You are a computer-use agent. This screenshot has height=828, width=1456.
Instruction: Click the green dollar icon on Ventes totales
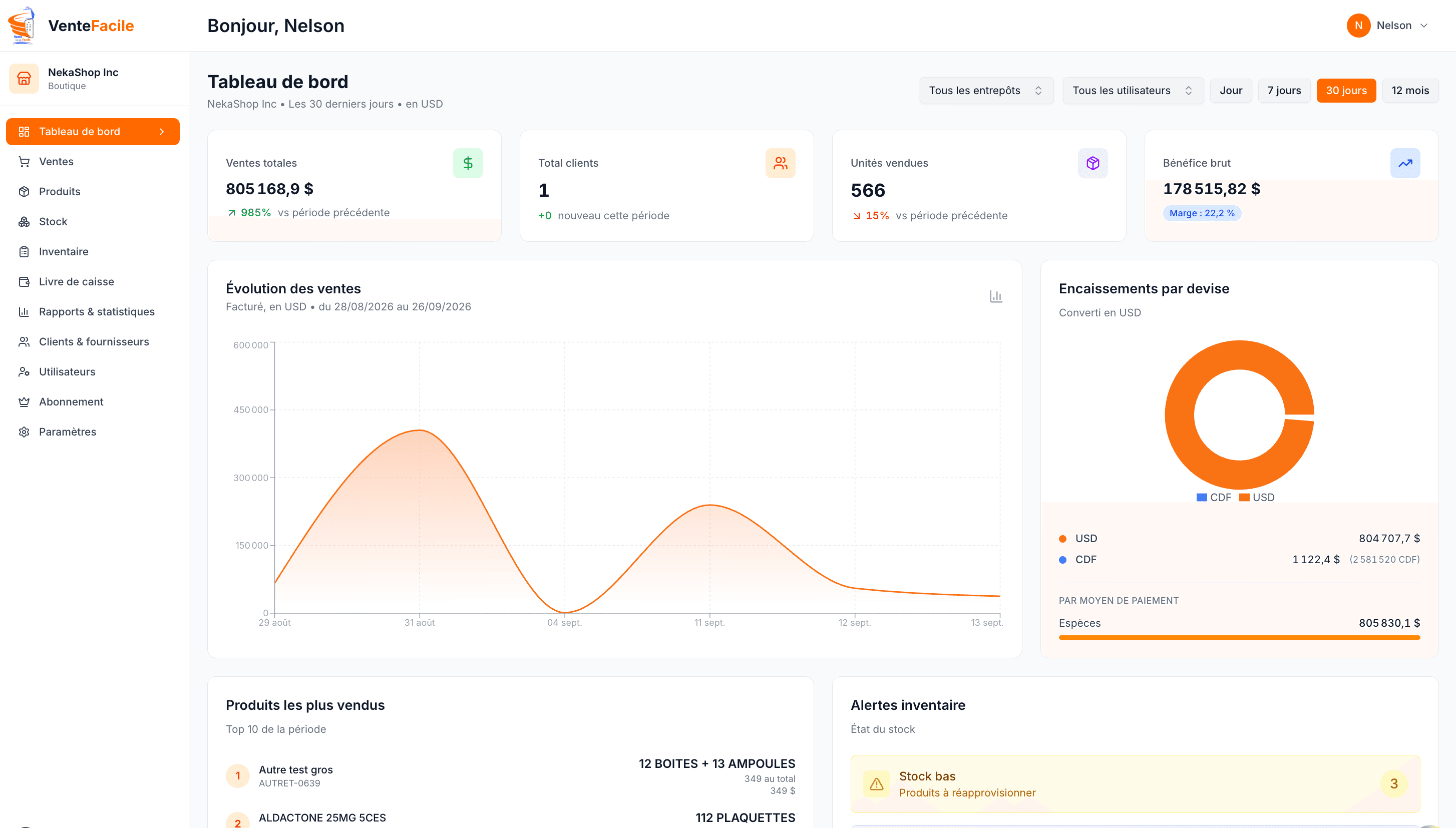468,163
